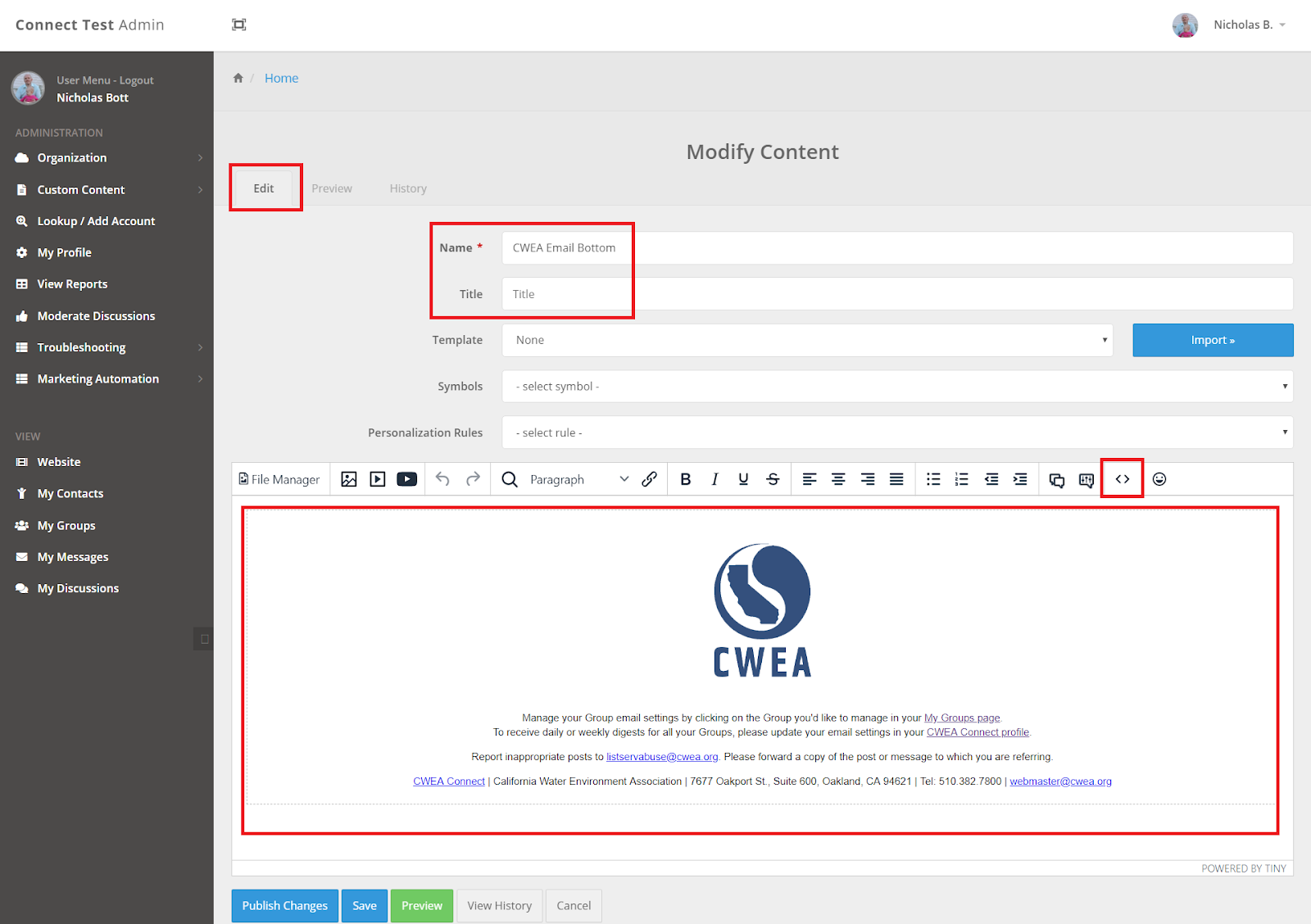Go to home via house icon
Image resolution: width=1311 pixels, height=924 pixels.
point(238,78)
